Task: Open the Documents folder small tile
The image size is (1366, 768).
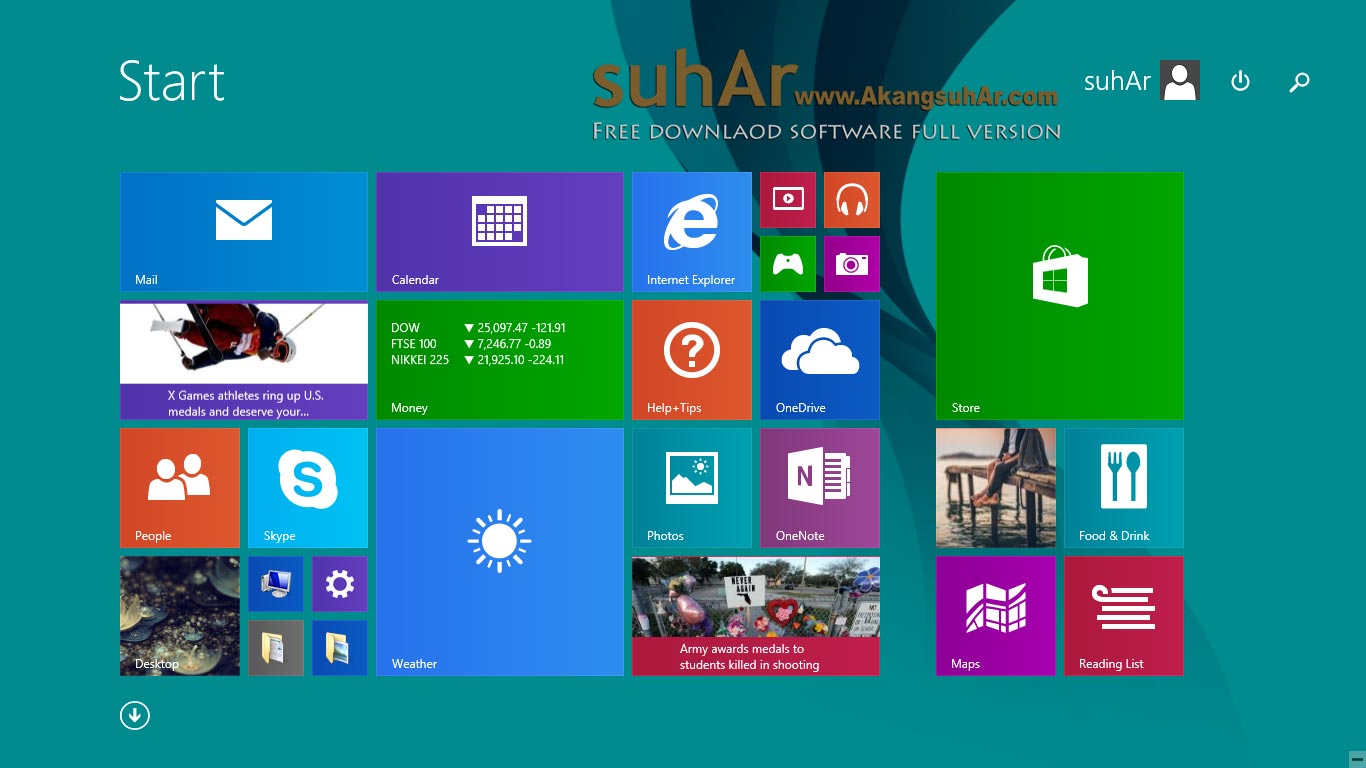Action: [x=276, y=648]
